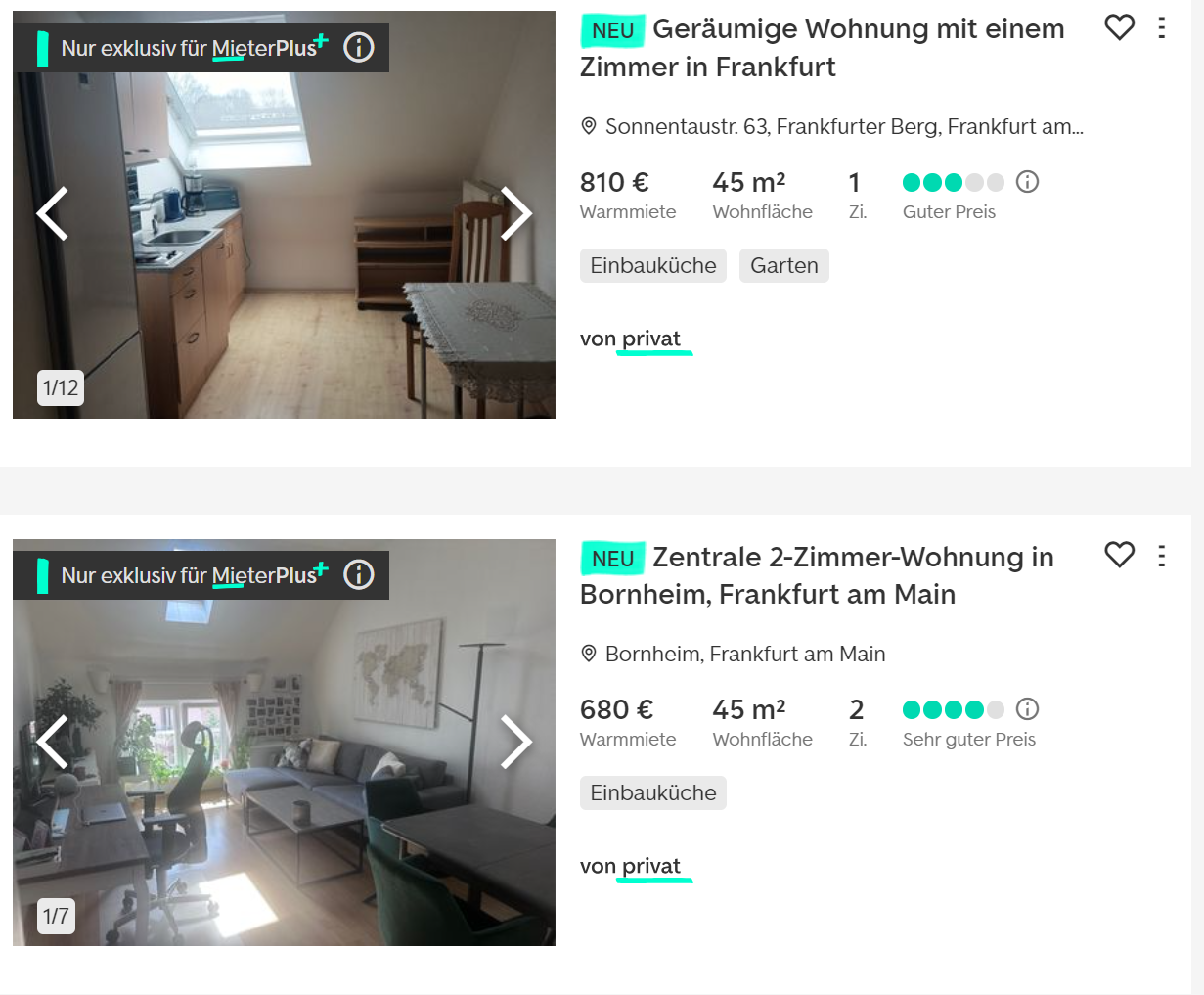Click the Bornheim living room photo thumbnail
1204x995 pixels.
[284, 743]
